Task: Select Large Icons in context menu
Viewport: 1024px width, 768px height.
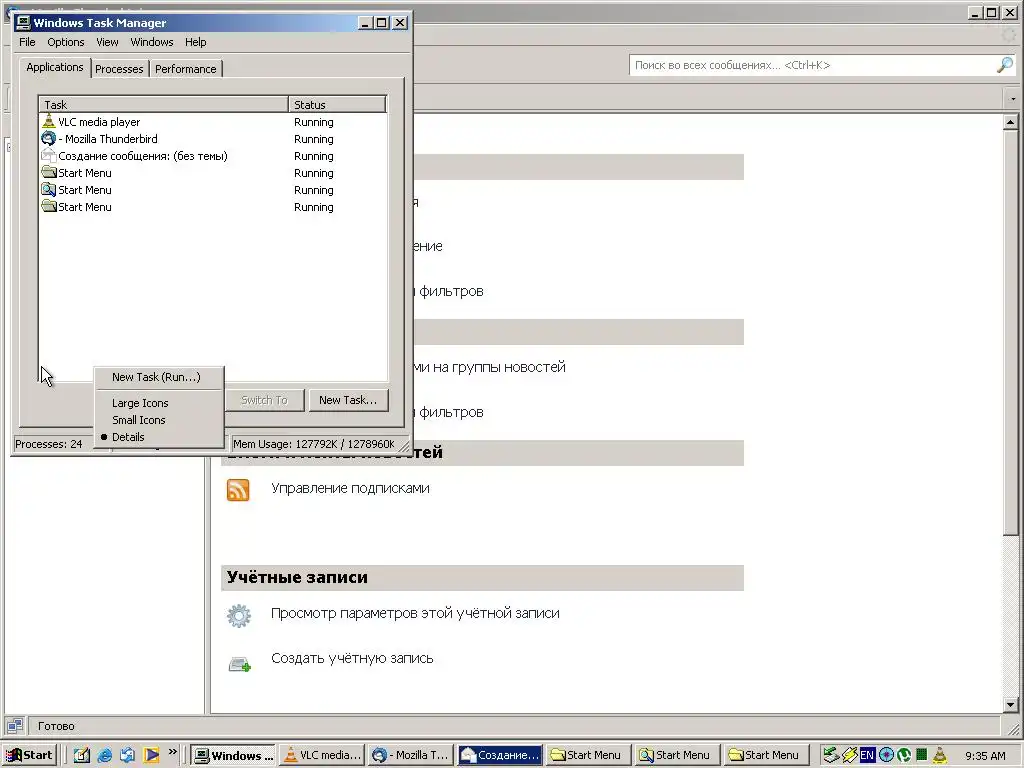Action: pos(140,403)
